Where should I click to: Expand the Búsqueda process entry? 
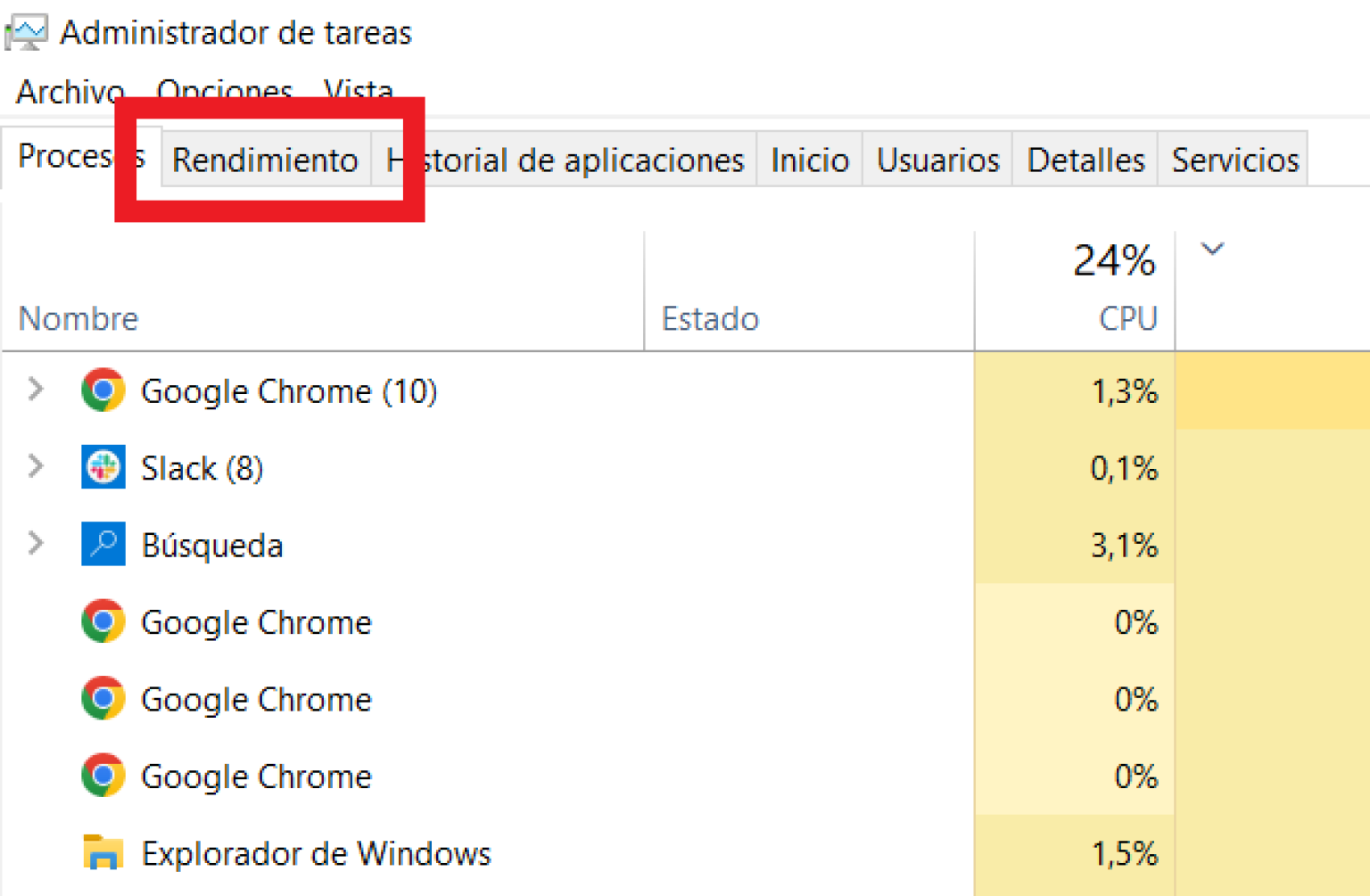pos(35,544)
